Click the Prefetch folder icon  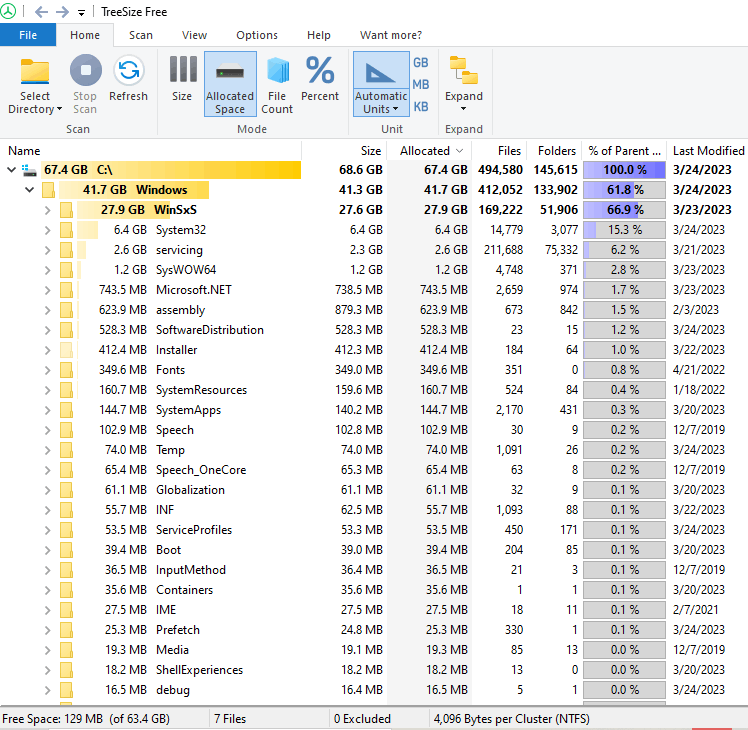point(66,630)
